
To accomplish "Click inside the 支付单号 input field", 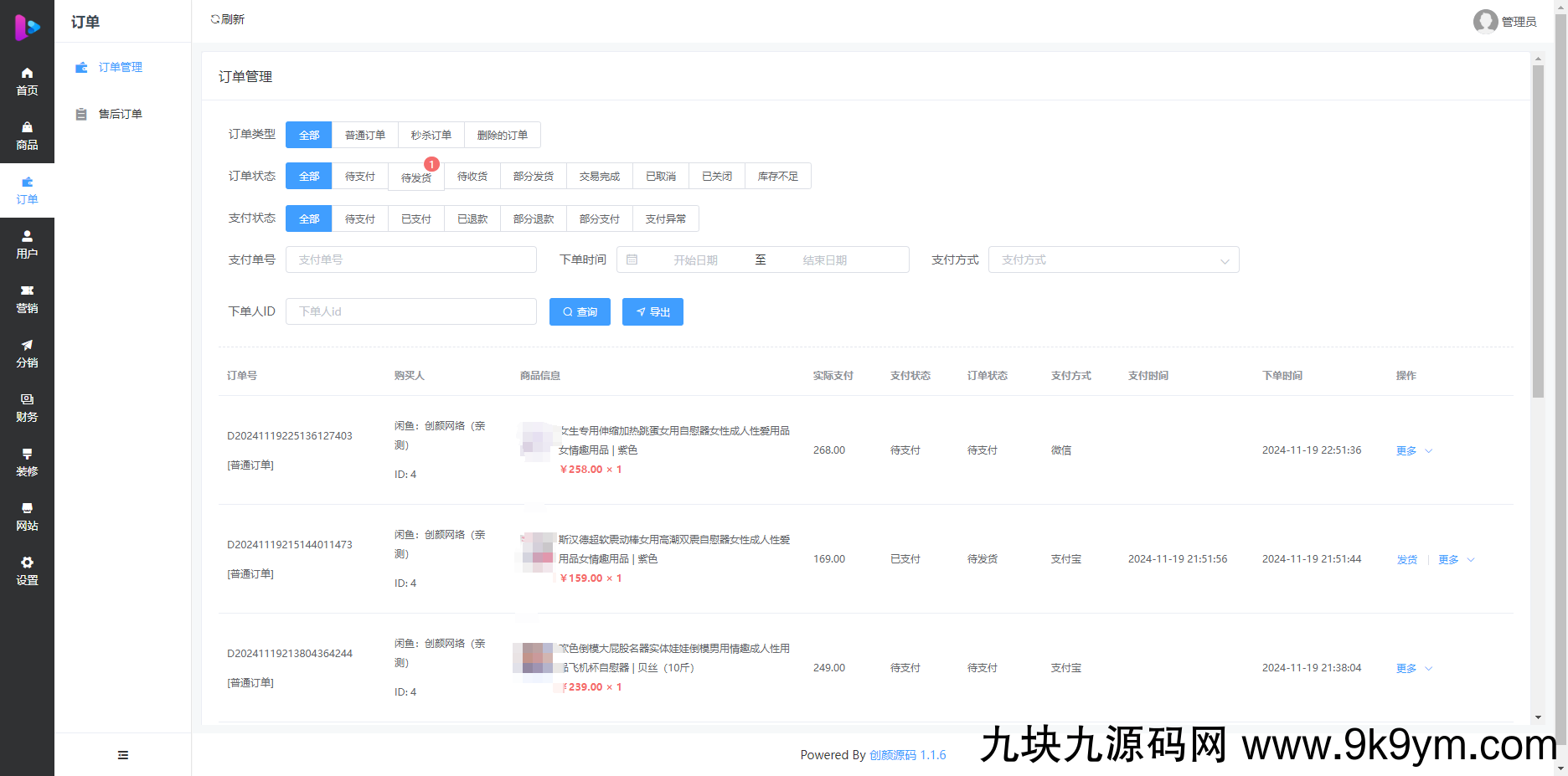I will (x=410, y=260).
